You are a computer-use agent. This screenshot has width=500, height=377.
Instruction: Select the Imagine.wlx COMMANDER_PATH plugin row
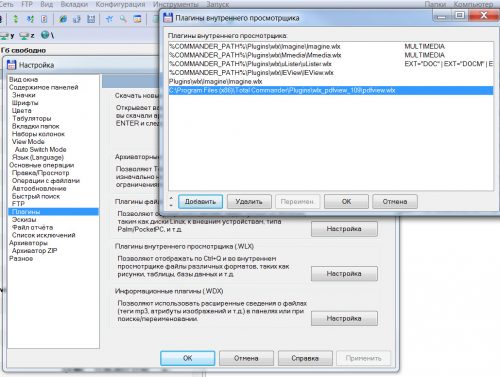(x=331, y=46)
